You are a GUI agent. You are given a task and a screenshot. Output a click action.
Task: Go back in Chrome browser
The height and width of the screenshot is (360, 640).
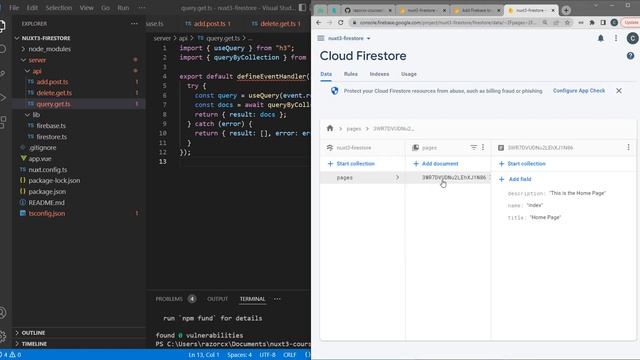tap(319, 22)
